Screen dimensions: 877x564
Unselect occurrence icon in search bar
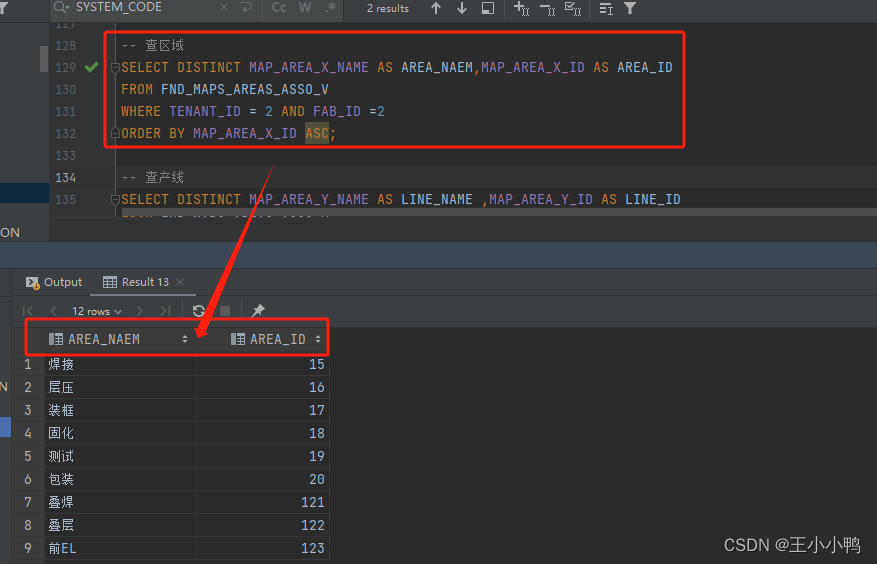[548, 8]
